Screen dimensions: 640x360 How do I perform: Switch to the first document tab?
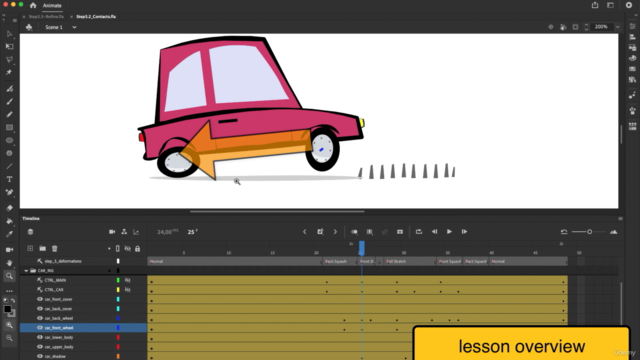(x=46, y=17)
